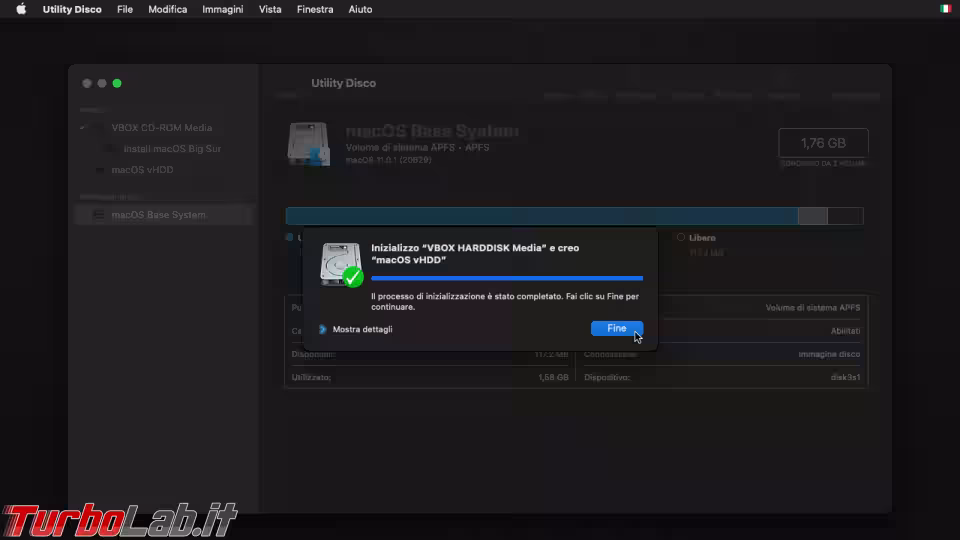Click the Italian flag input source icon
The width and height of the screenshot is (960, 540).
point(945,9)
